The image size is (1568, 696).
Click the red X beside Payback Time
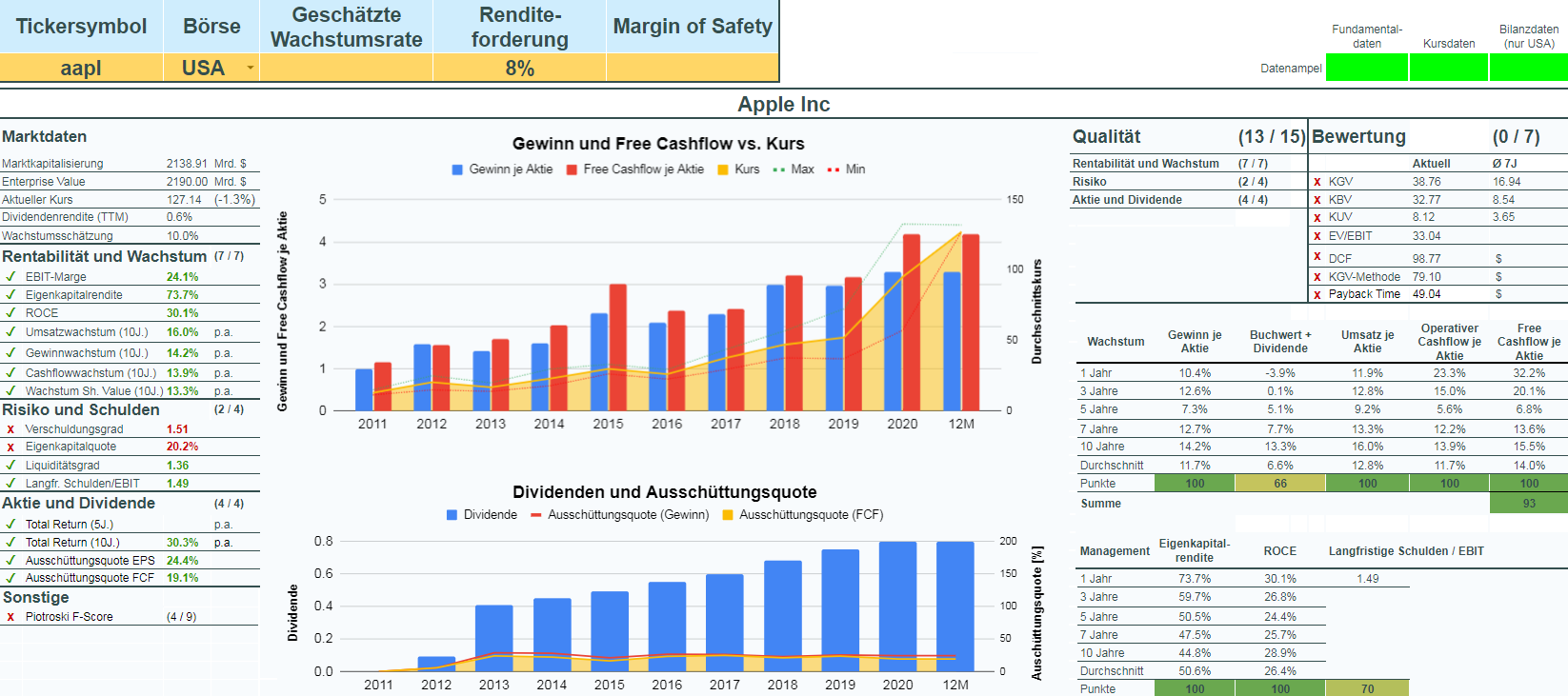[x=1317, y=295]
